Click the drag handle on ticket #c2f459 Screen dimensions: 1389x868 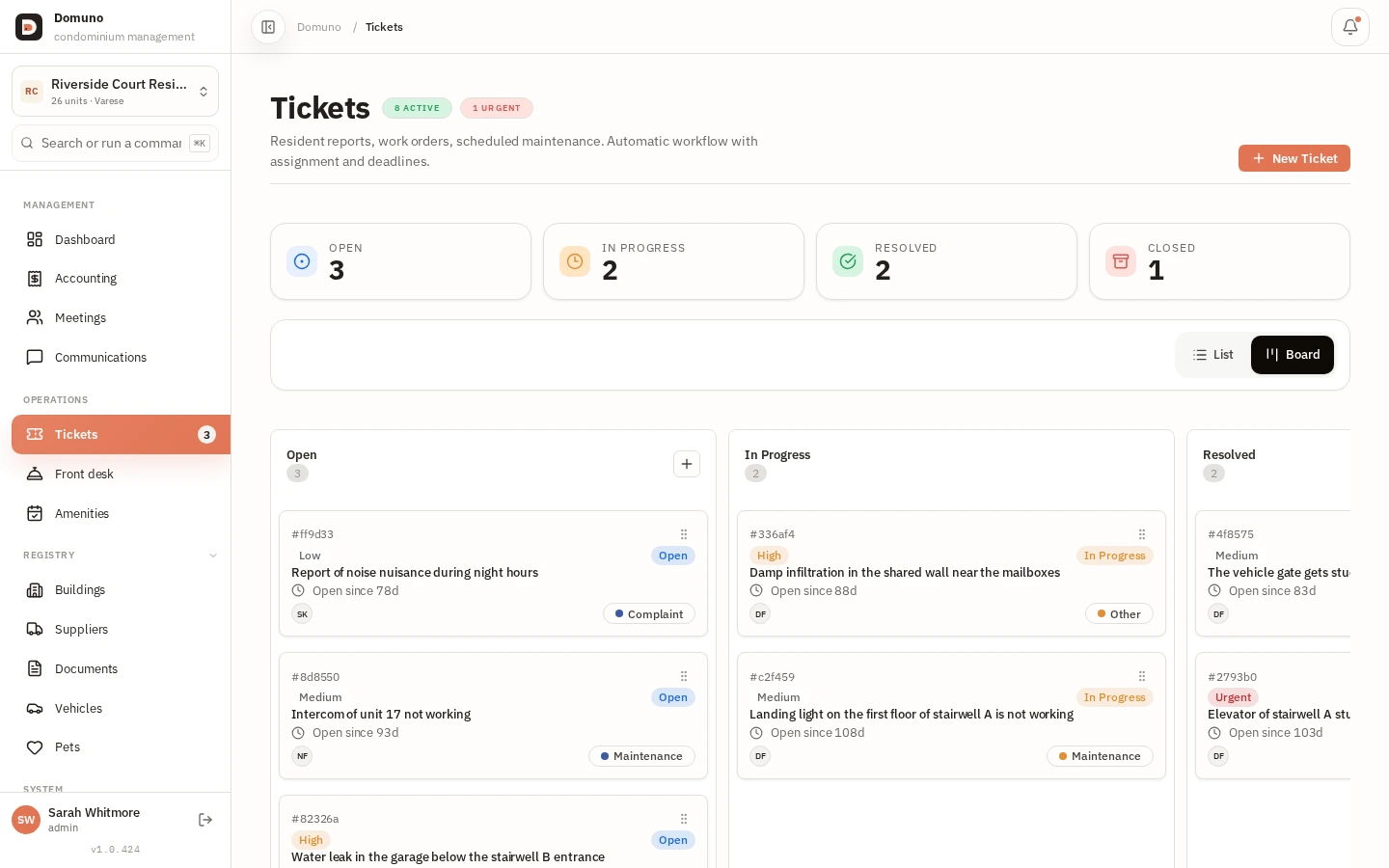pyautogui.click(x=1142, y=676)
